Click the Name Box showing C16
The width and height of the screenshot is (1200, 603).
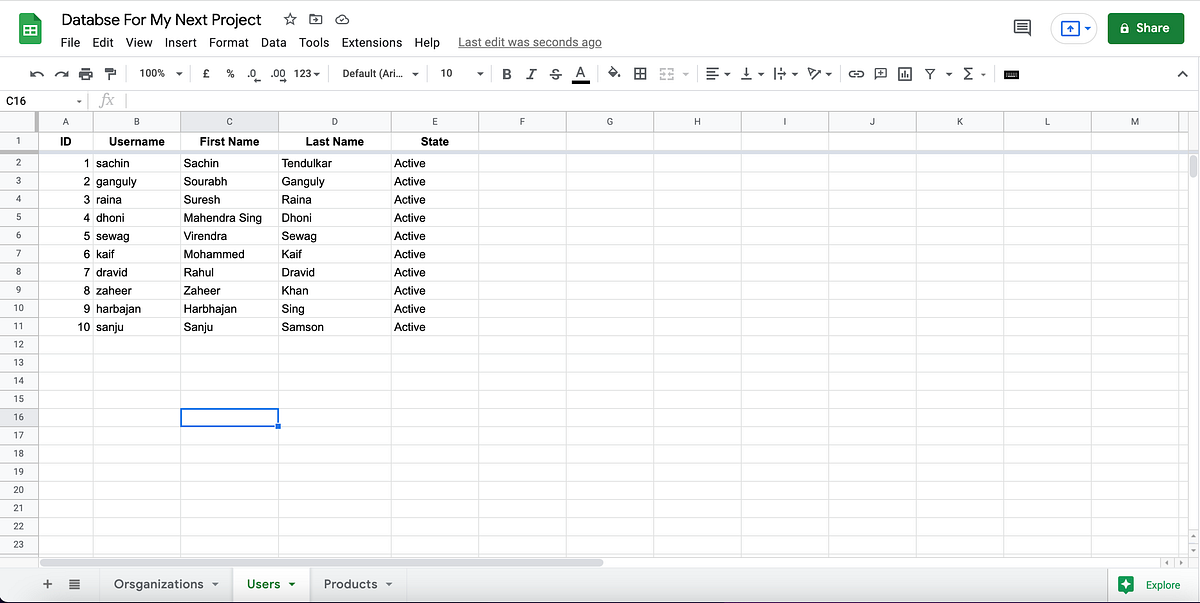pyautogui.click(x=40, y=100)
